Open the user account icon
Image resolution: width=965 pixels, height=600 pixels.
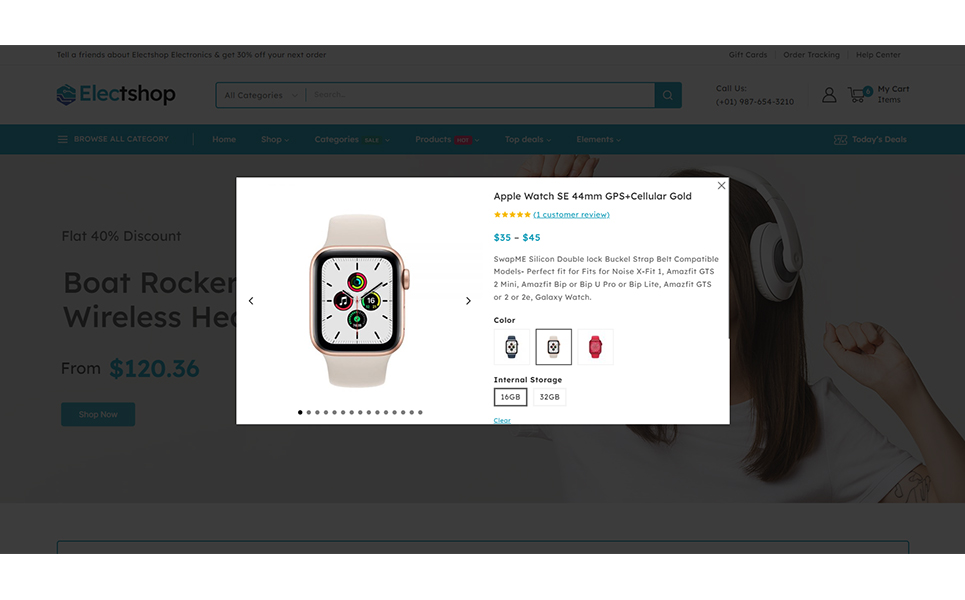coord(829,95)
